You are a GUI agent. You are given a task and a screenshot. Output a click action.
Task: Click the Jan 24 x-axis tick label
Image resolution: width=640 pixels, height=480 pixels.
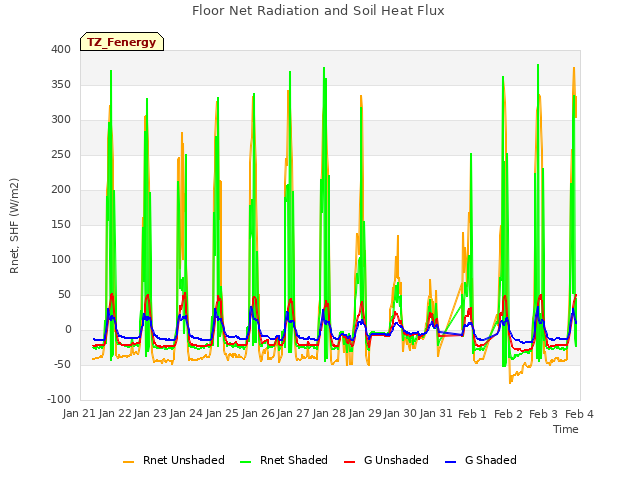coord(187,414)
